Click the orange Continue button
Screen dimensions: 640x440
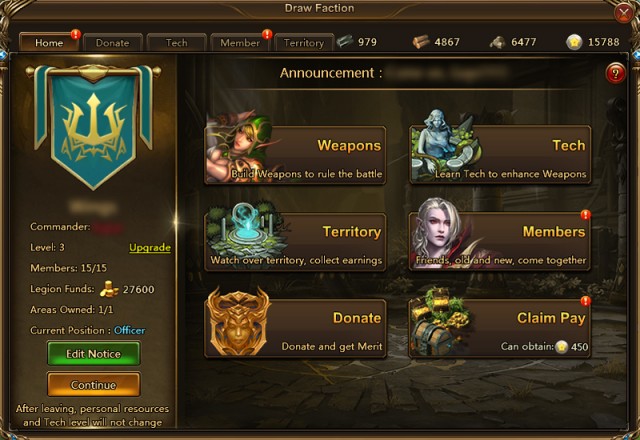(x=93, y=384)
